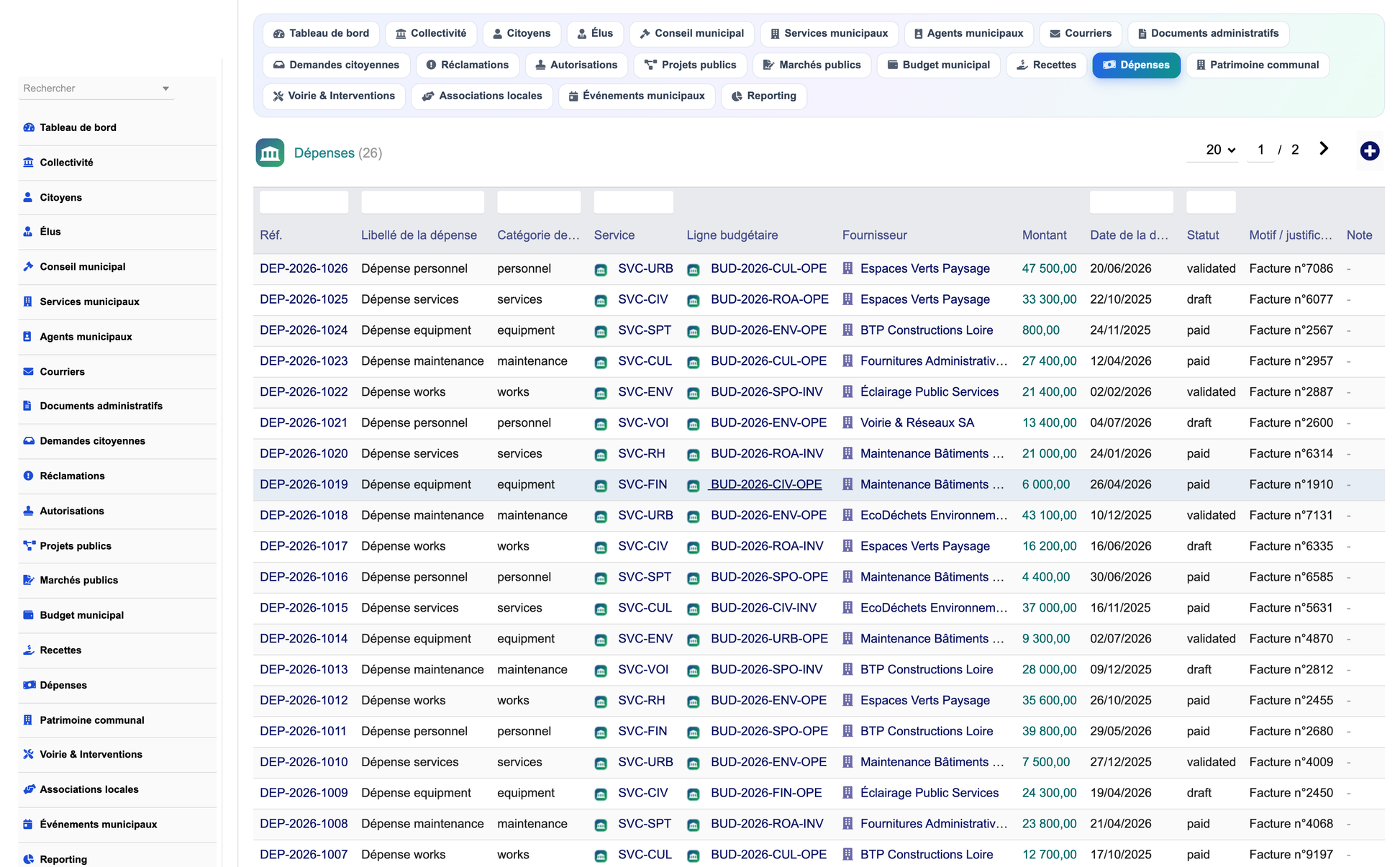Click sidebar Recettes hand-coin icon
Viewport: 1400px width, 867px height.
coord(29,650)
